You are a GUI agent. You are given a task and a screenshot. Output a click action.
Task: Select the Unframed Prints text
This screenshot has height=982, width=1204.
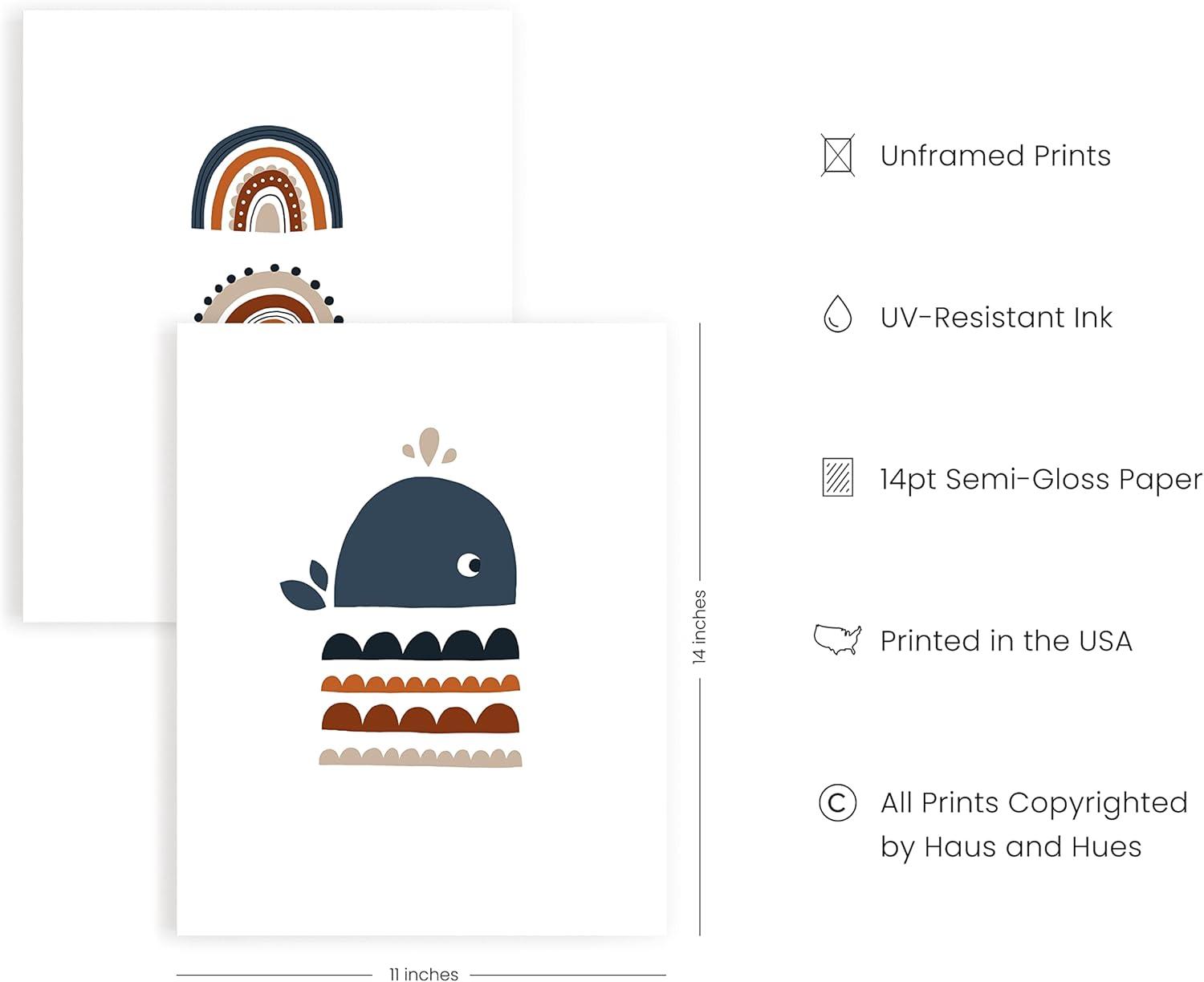[995, 156]
